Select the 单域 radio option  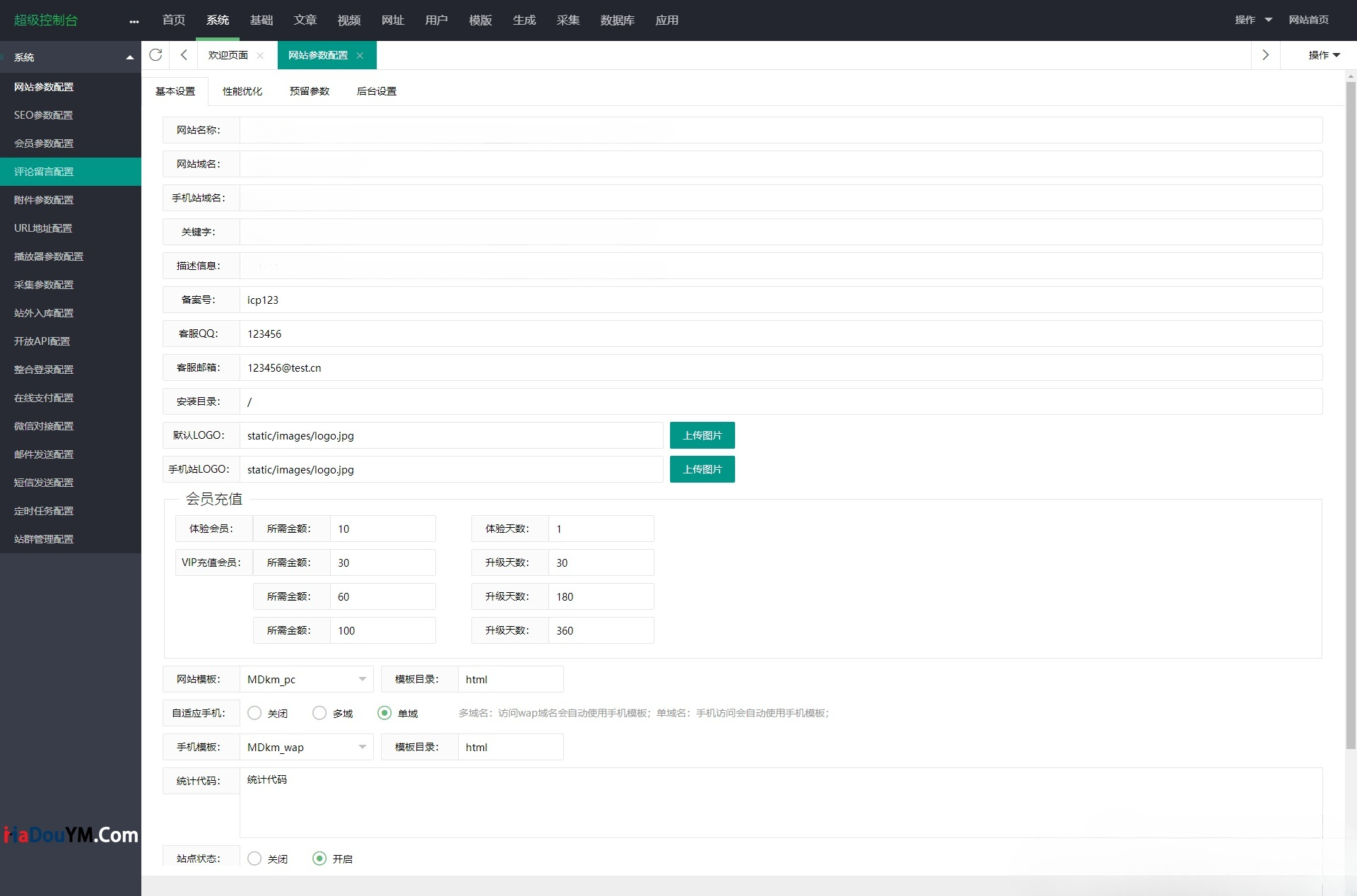point(384,713)
